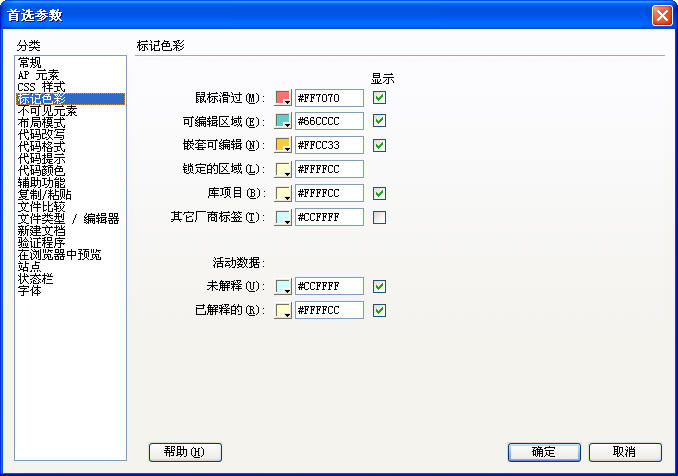Select 常规 in the category list
This screenshot has height=476, width=678.
click(x=30, y=63)
